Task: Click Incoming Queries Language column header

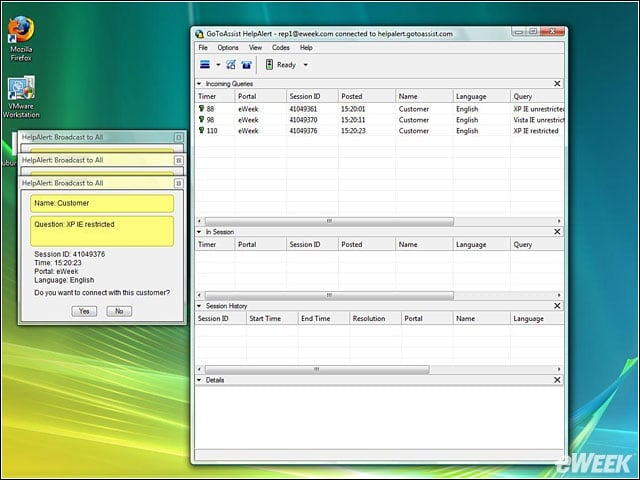Action: point(481,96)
